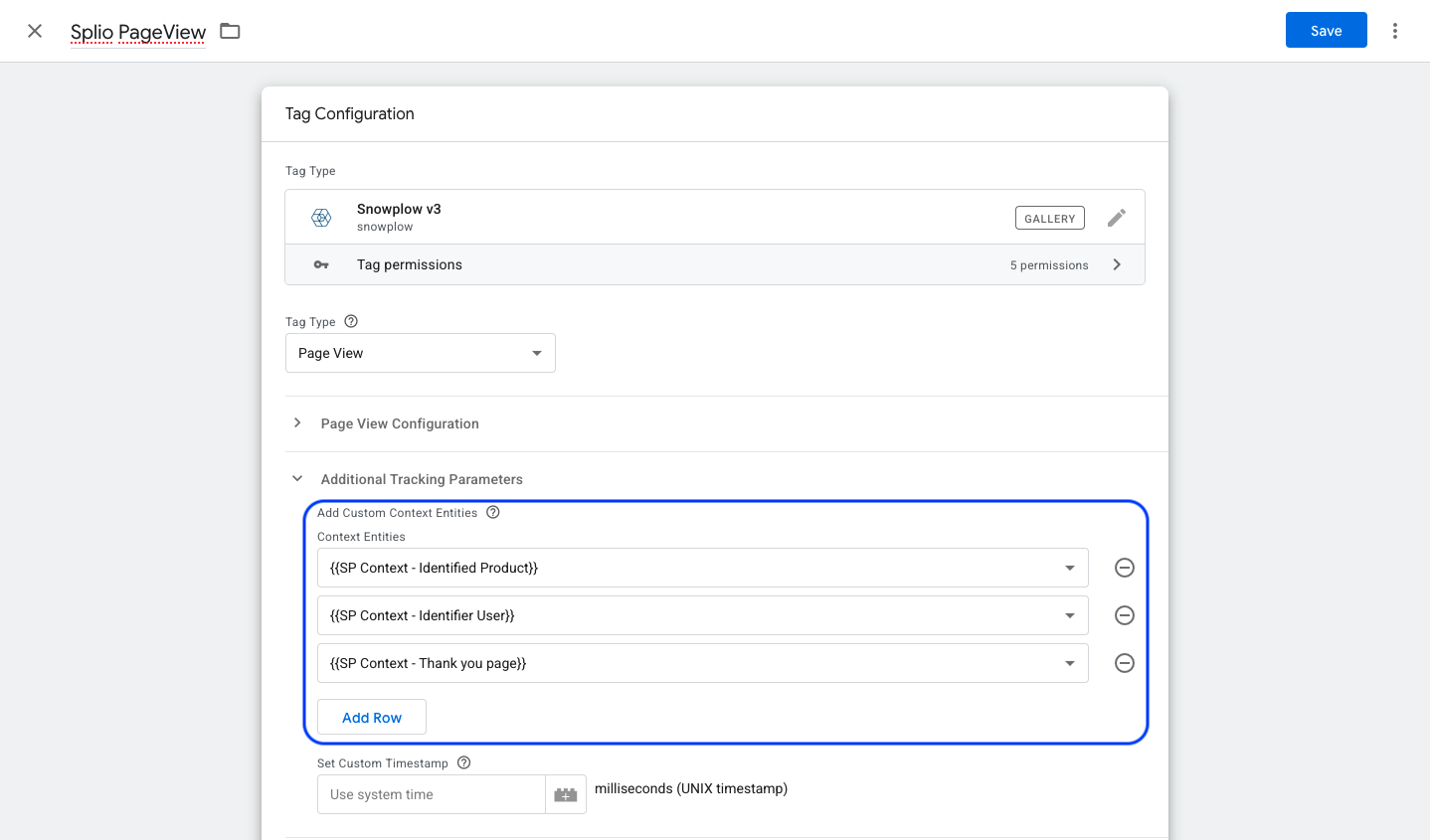Expand permissions with right chevron
Image resolution: width=1430 pixels, height=840 pixels.
coord(1117,264)
